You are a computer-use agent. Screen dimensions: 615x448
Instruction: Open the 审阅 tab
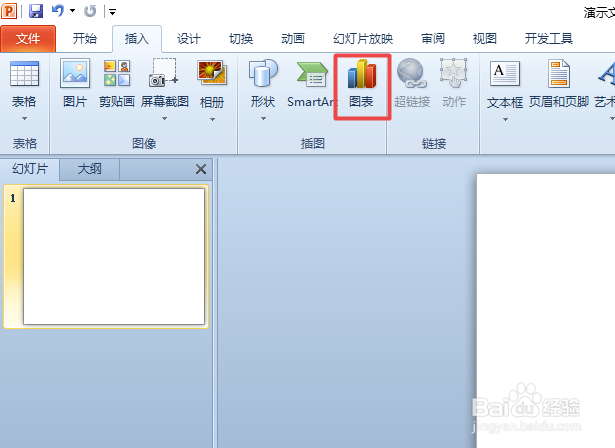[433, 38]
